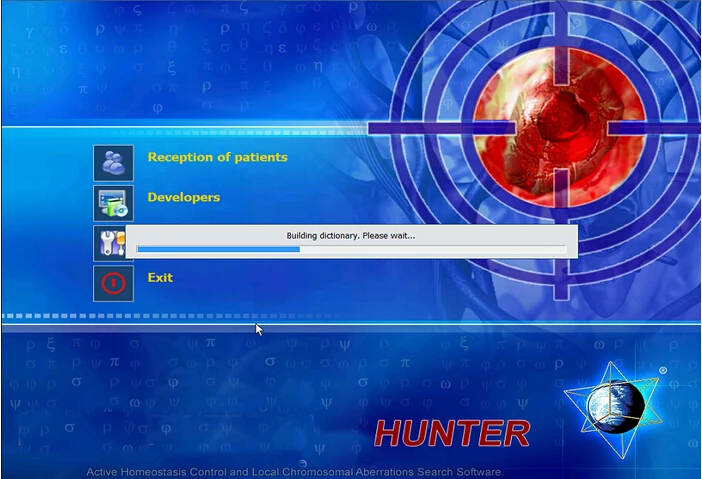
Task: Open the Reception of patients people icon
Action: pyautogui.click(x=113, y=163)
